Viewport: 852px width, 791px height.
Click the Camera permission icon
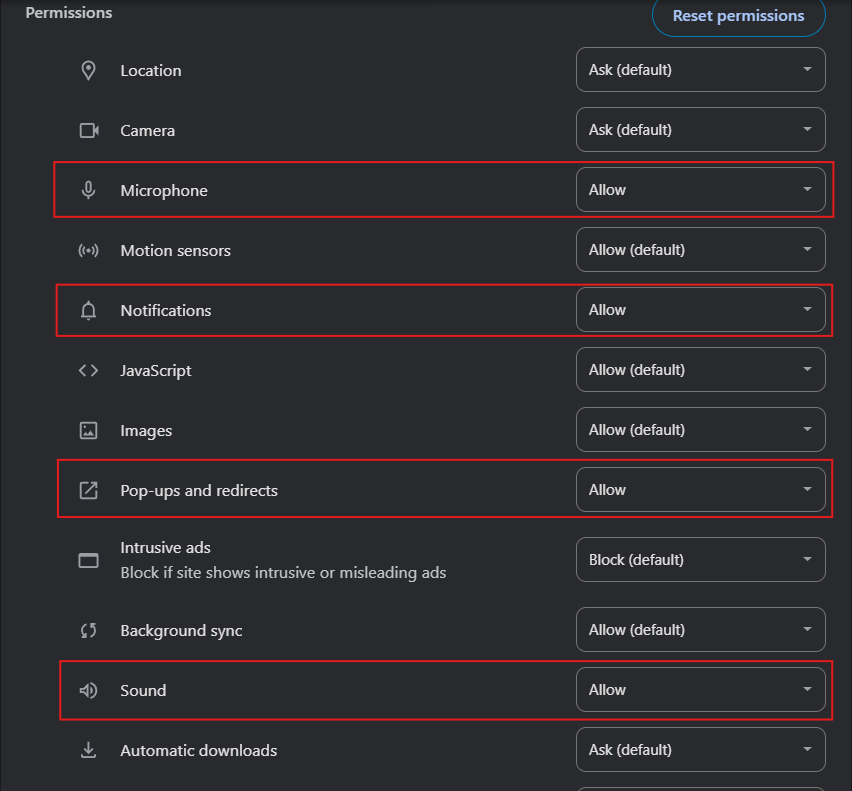click(89, 130)
